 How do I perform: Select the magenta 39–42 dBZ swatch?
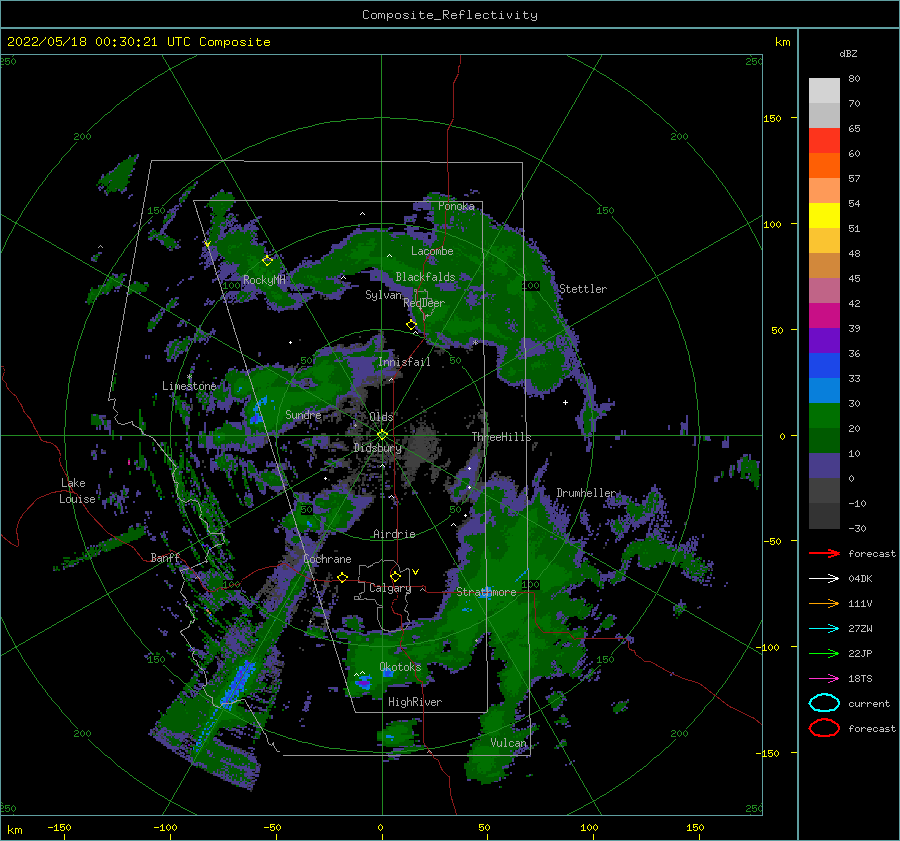click(824, 315)
